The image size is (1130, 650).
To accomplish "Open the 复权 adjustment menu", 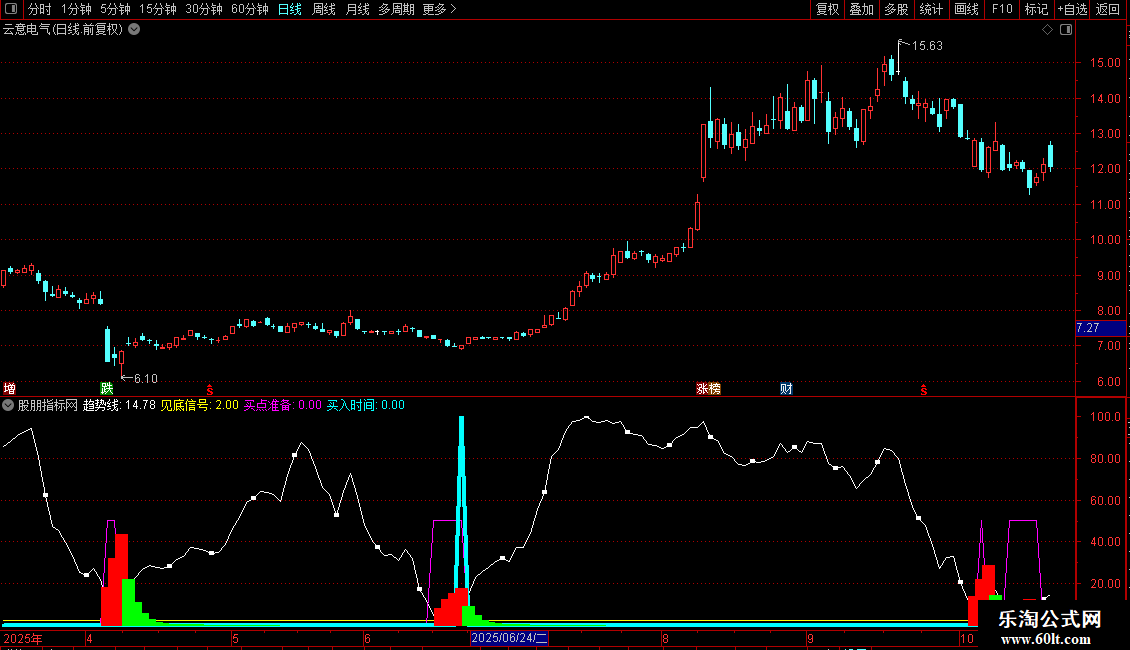I will 827,9.
